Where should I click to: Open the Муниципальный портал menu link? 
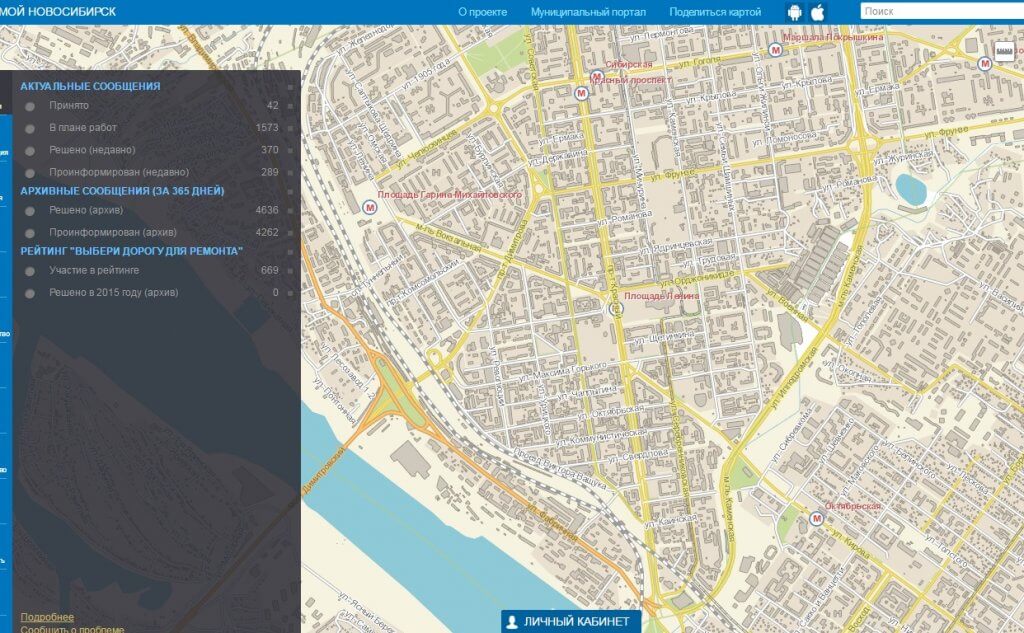pyautogui.click(x=588, y=12)
